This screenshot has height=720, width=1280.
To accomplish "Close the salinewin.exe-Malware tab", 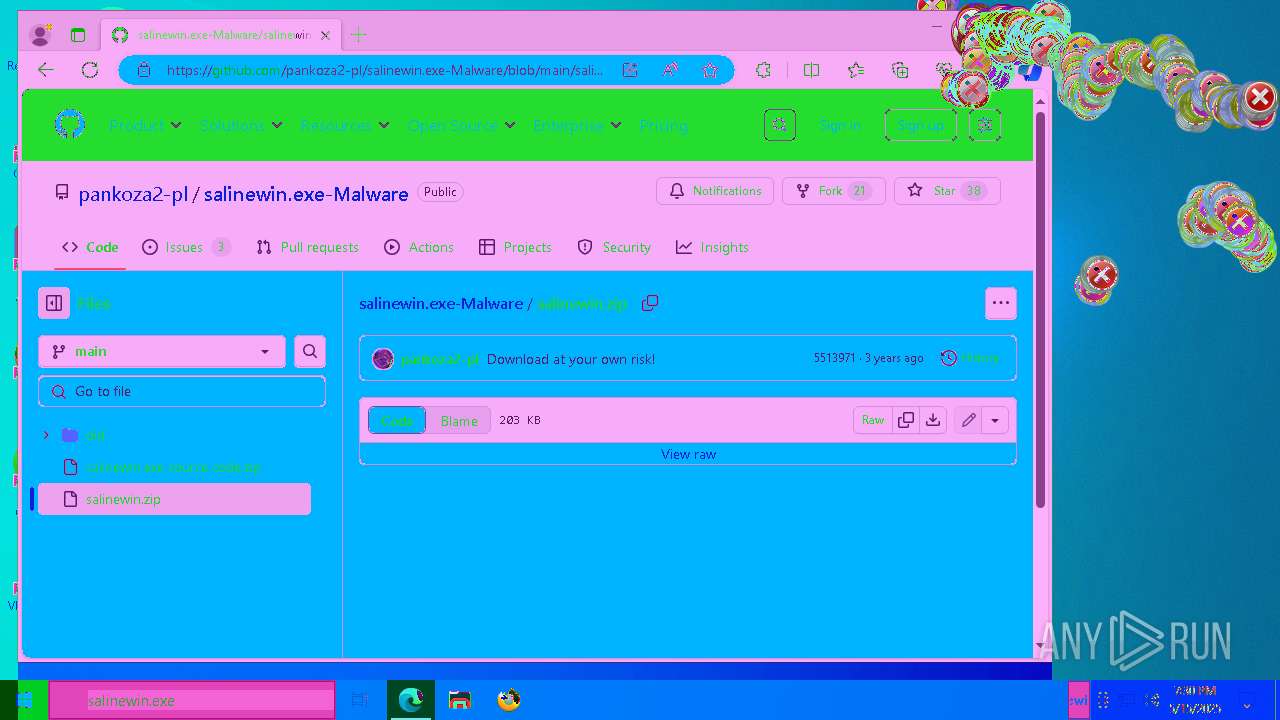I will 325,35.
